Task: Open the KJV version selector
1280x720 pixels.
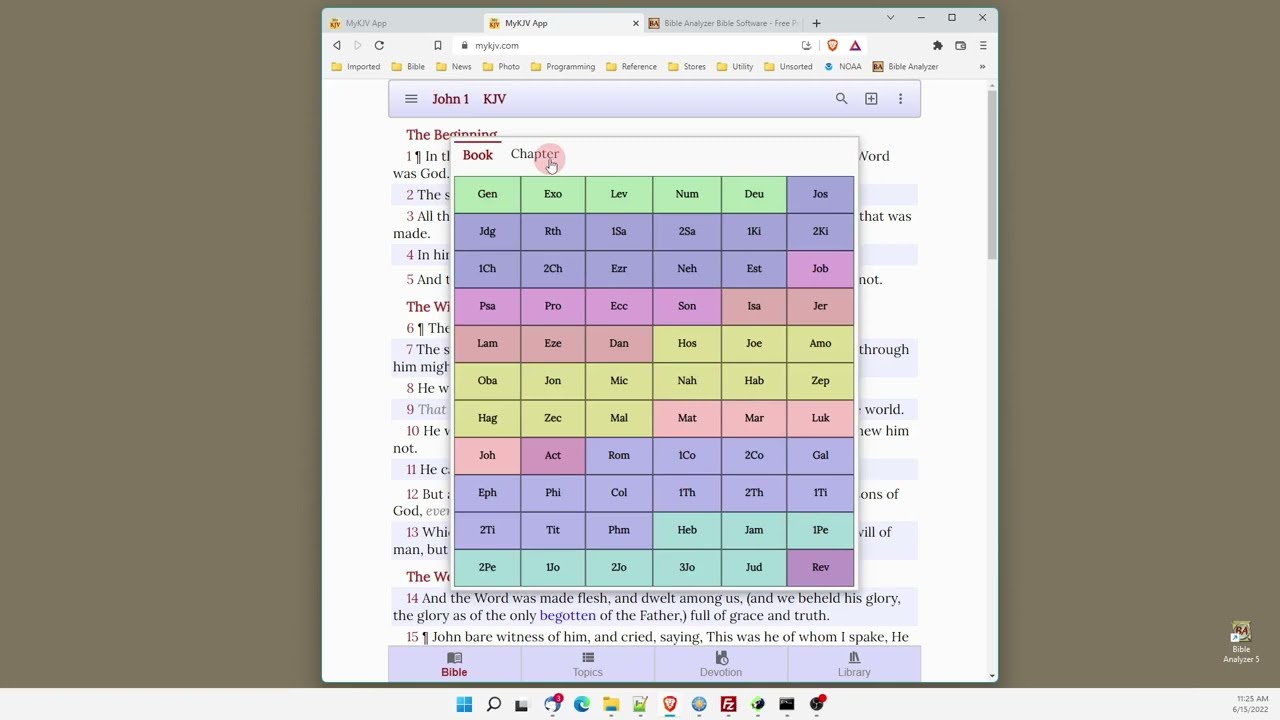Action: [x=494, y=99]
